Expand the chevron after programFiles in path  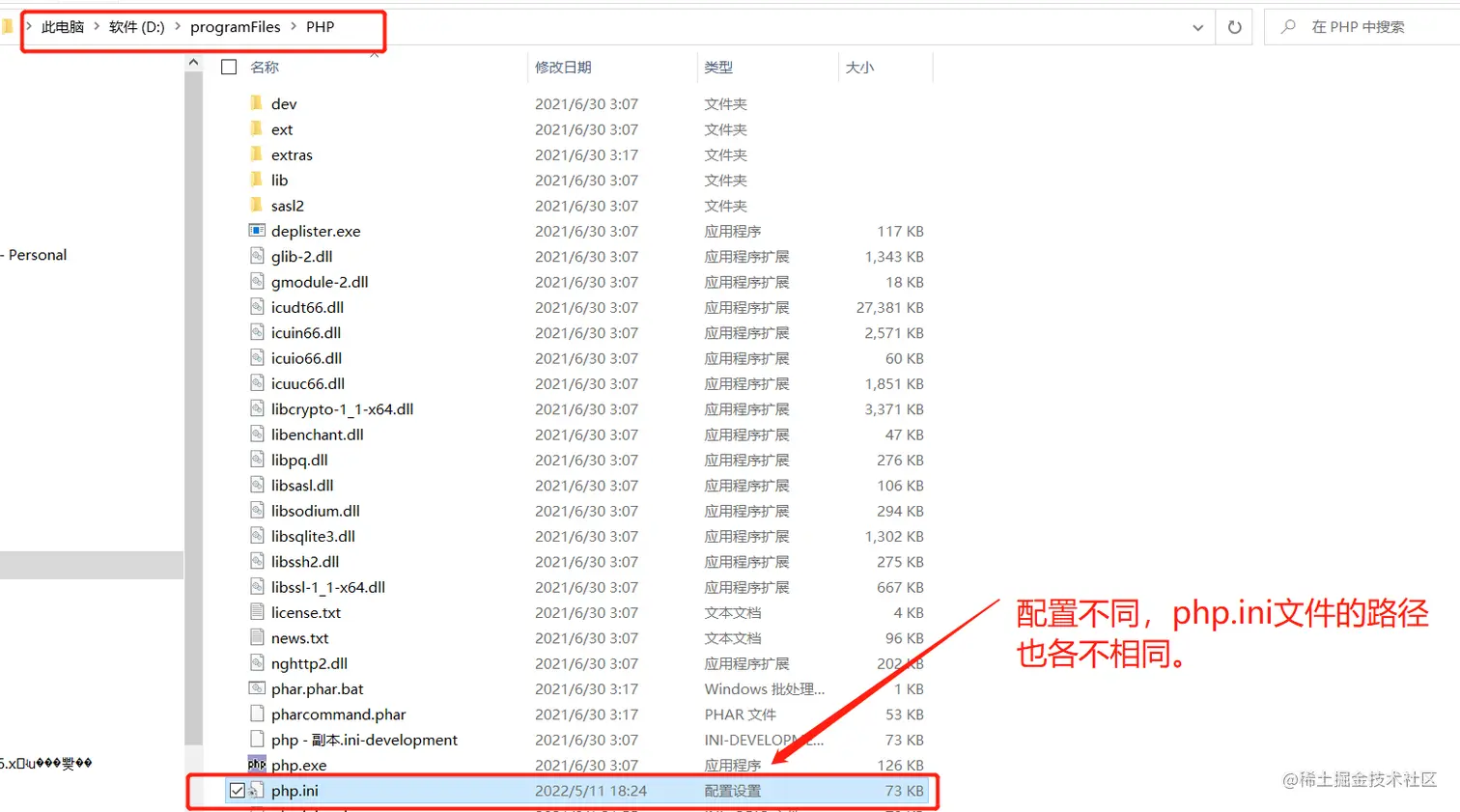294,26
